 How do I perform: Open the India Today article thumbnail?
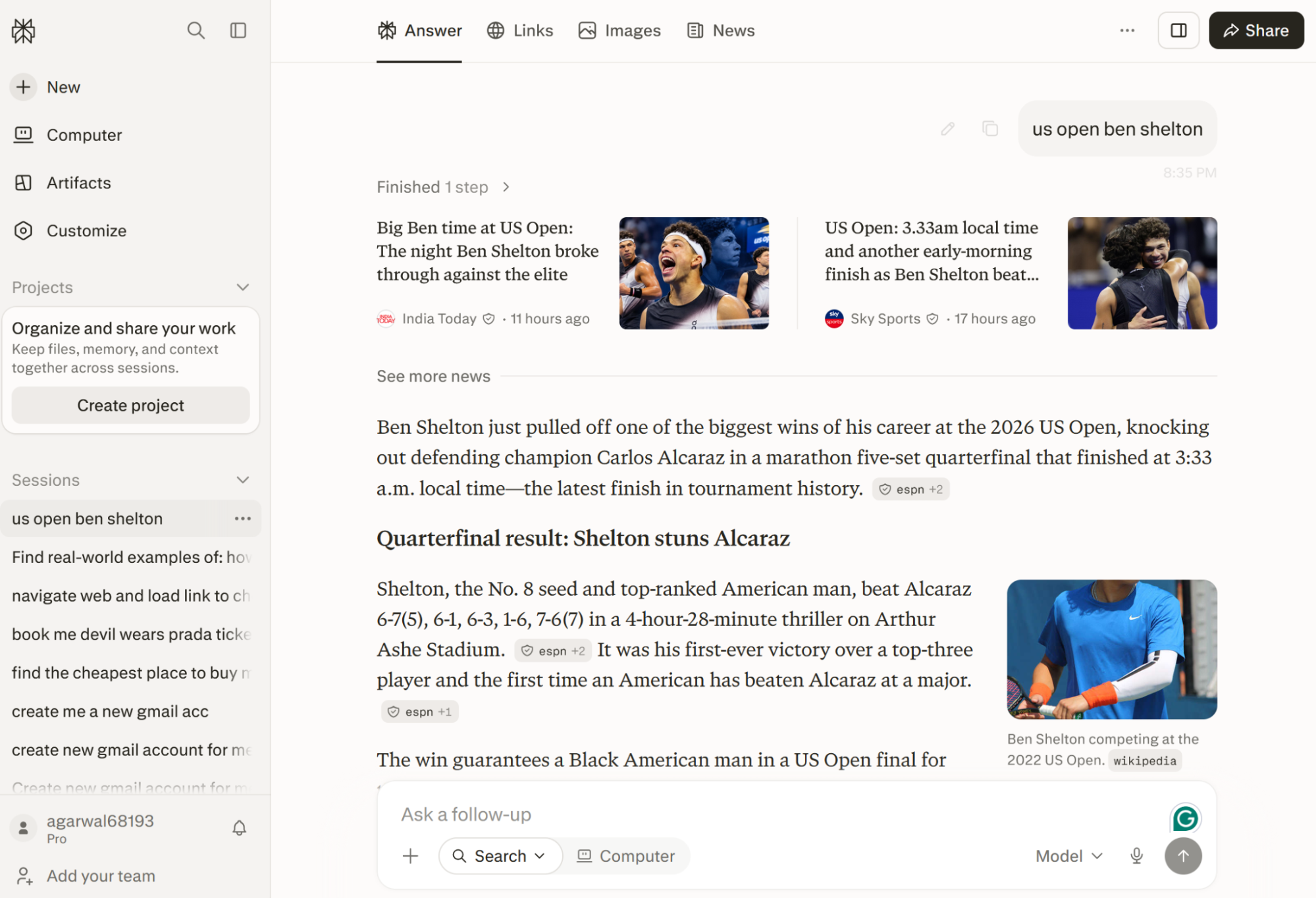tap(694, 273)
